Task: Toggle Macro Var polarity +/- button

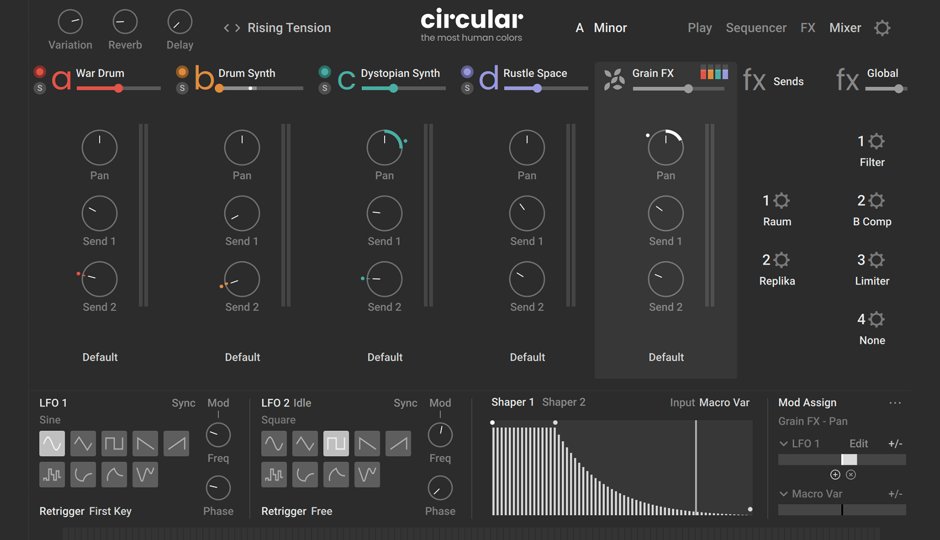Action: pyautogui.click(x=895, y=494)
